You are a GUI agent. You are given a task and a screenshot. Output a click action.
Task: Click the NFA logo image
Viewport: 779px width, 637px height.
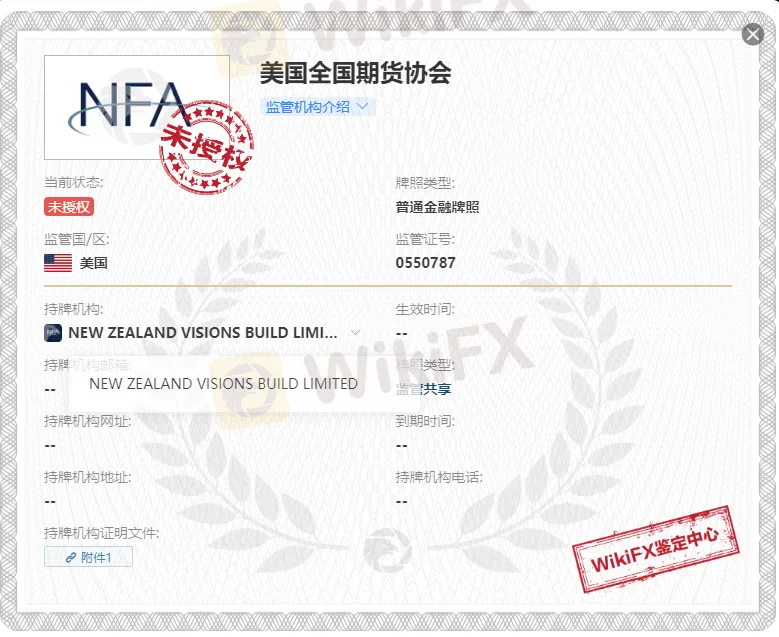pyautogui.click(x=137, y=107)
